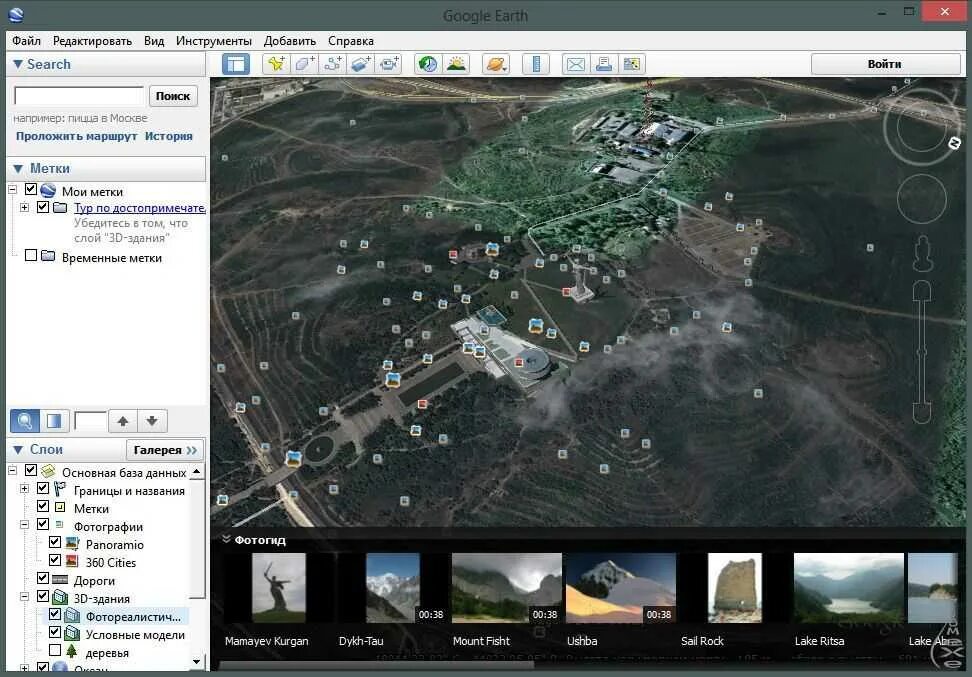
Task: Collapse the Слои panel triangle
Action: click(17, 449)
